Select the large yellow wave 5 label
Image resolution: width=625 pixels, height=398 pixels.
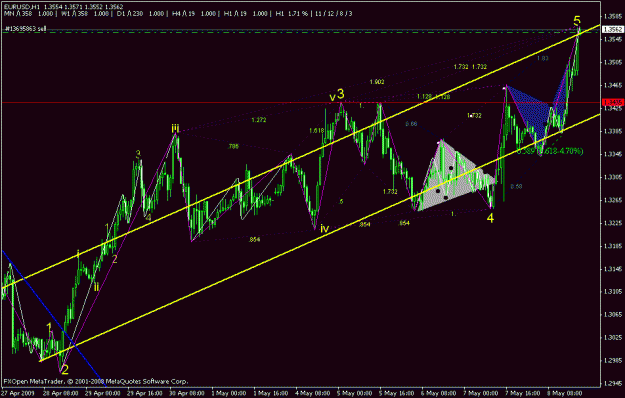pyautogui.click(x=577, y=21)
